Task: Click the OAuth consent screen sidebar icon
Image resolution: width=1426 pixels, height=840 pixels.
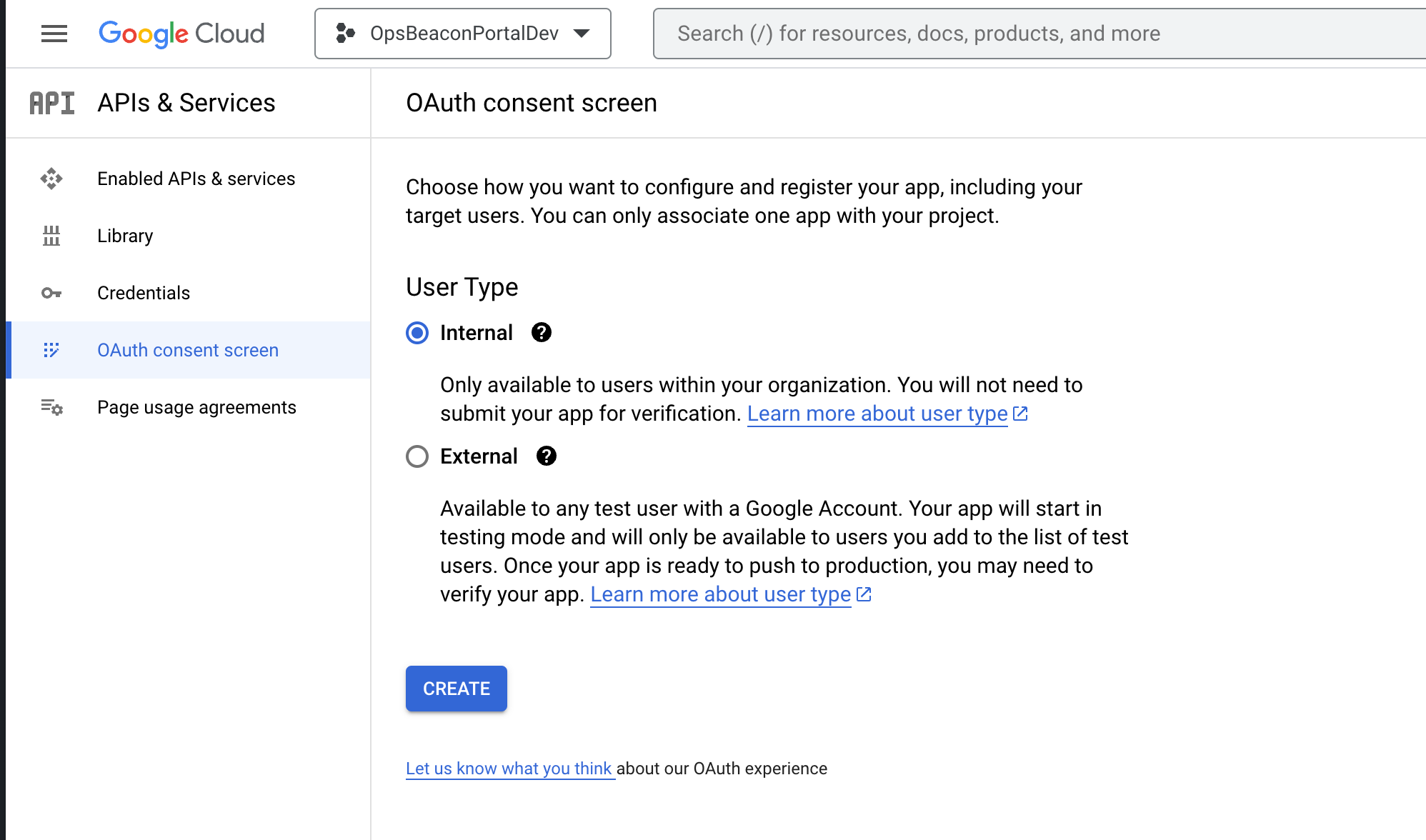Action: [x=51, y=350]
